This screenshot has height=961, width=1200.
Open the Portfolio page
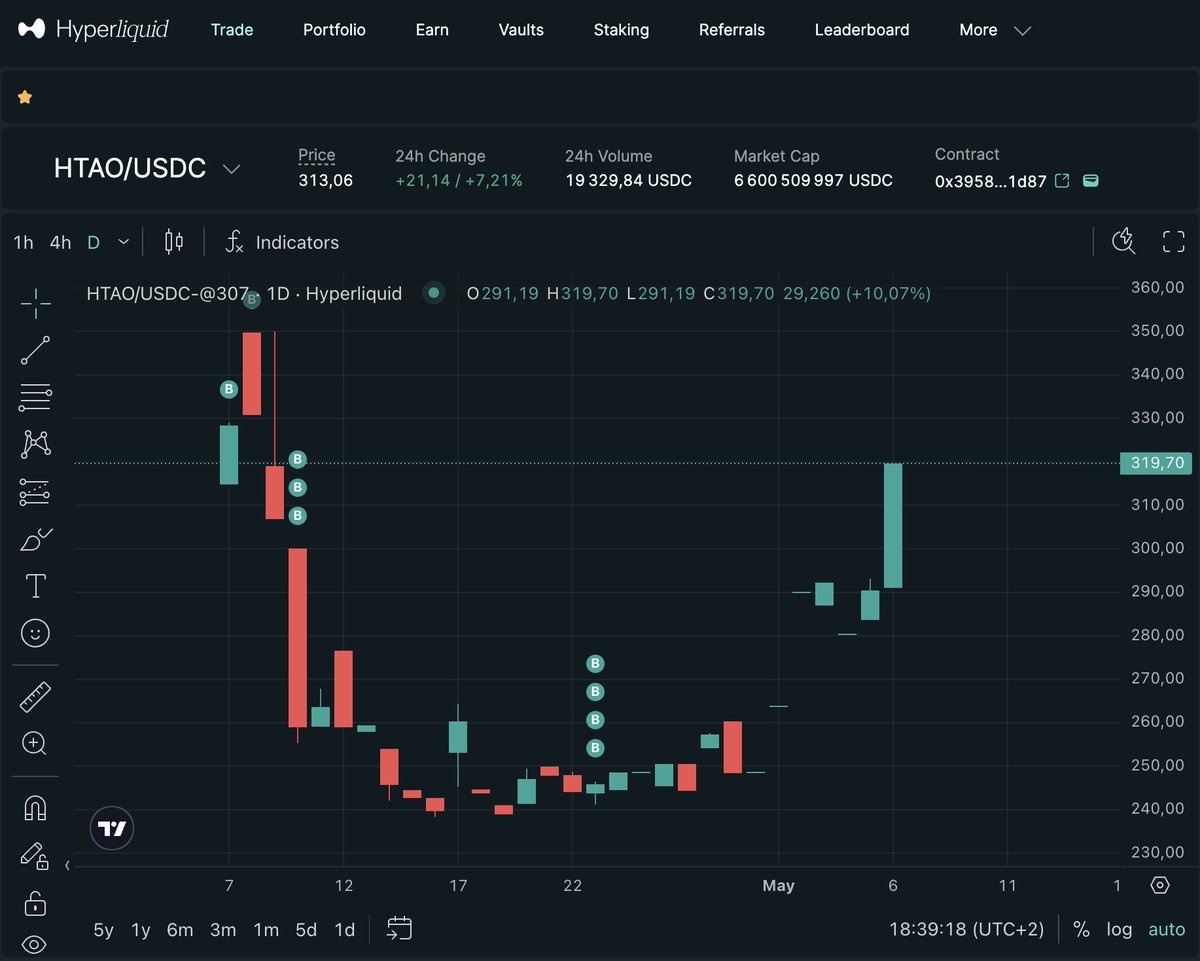334,30
